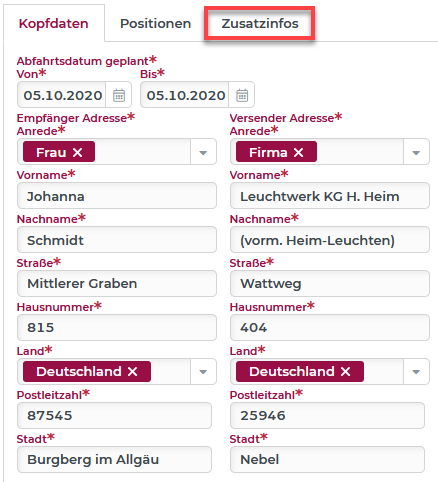Clear Deutschland from sender Land field
The width and height of the screenshot is (438, 482).
click(x=345, y=371)
